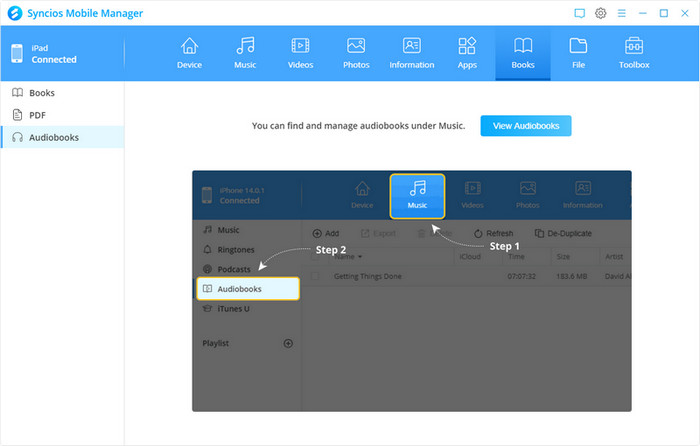
Task: Open the Toolbox tab
Action: (634, 54)
